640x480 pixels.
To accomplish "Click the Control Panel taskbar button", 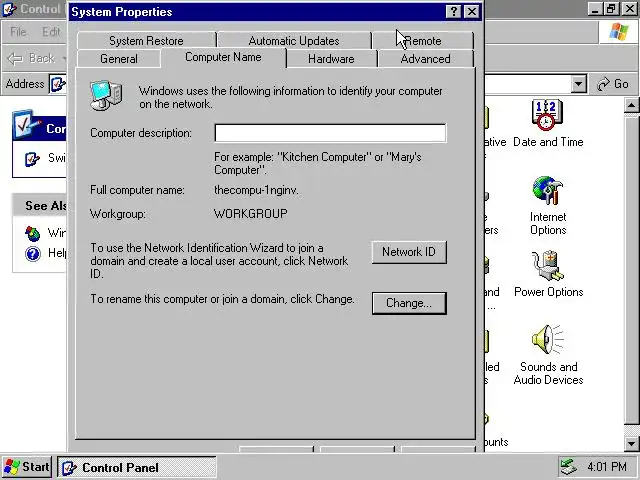I will tap(137, 467).
